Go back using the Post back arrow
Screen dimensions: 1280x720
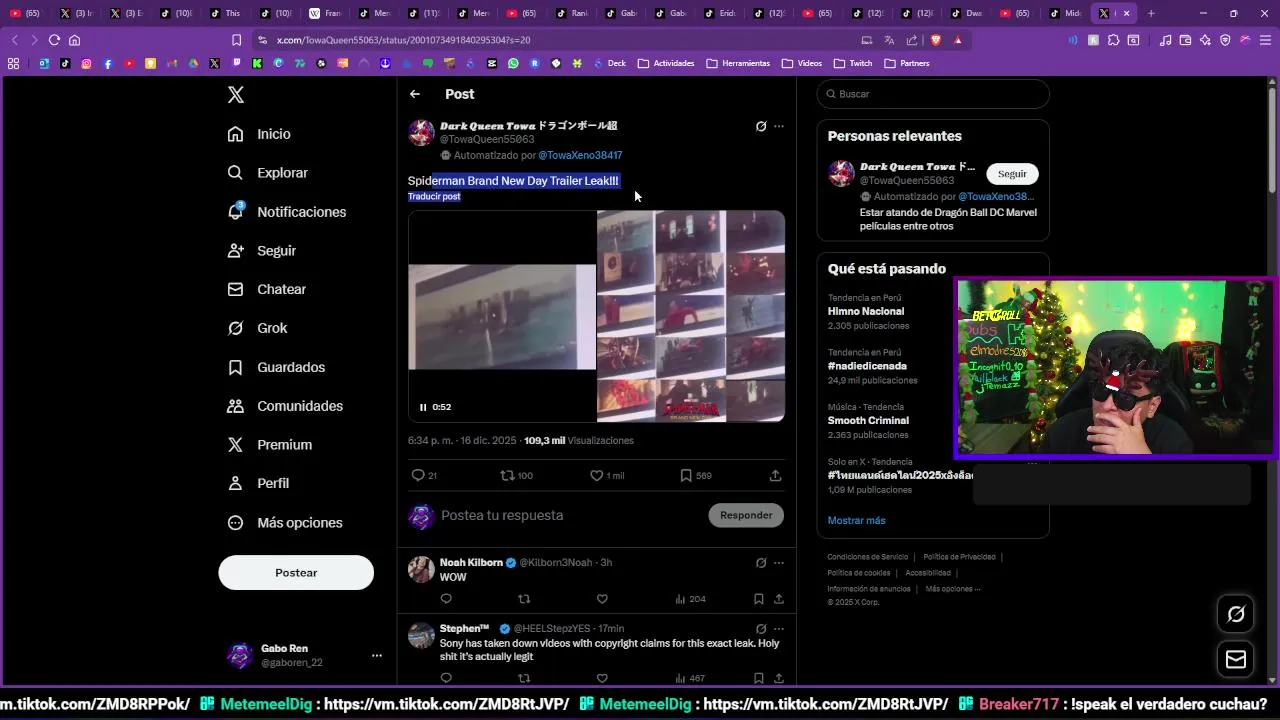(415, 94)
